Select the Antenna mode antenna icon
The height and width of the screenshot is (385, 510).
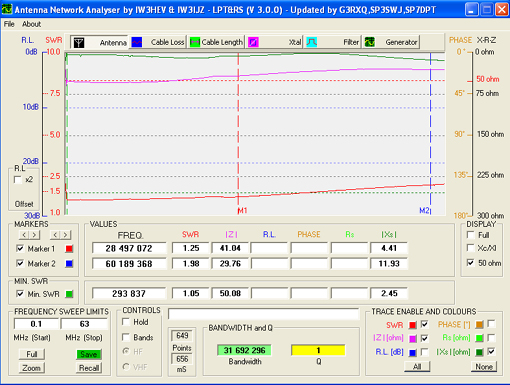(x=79, y=42)
